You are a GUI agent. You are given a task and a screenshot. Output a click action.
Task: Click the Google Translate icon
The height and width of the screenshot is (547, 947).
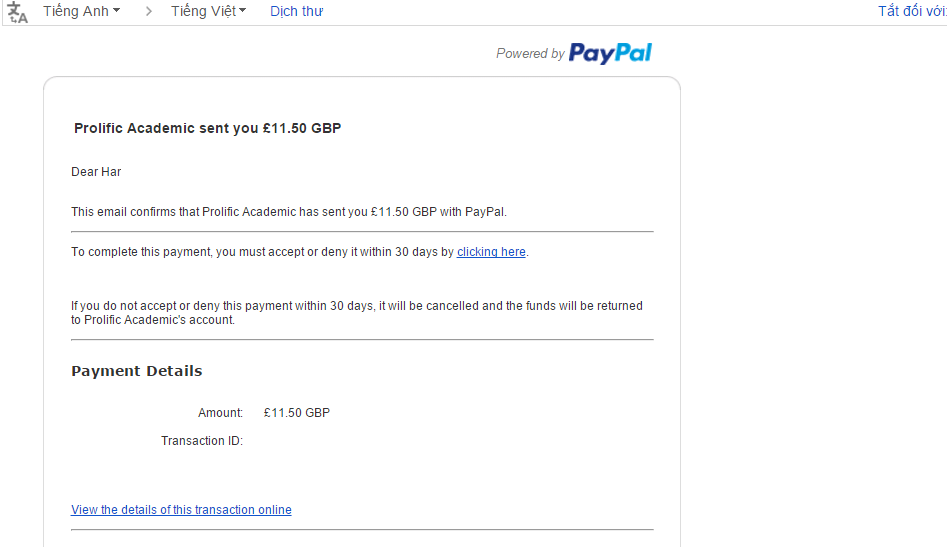pos(18,12)
